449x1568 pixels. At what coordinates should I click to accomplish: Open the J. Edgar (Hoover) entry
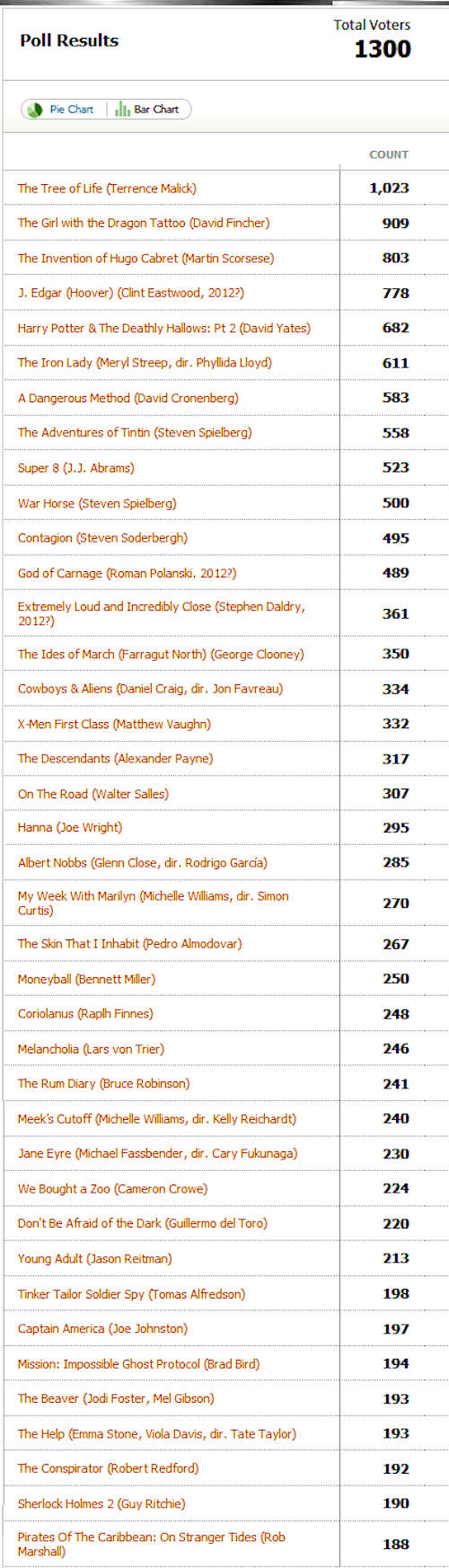(x=131, y=293)
